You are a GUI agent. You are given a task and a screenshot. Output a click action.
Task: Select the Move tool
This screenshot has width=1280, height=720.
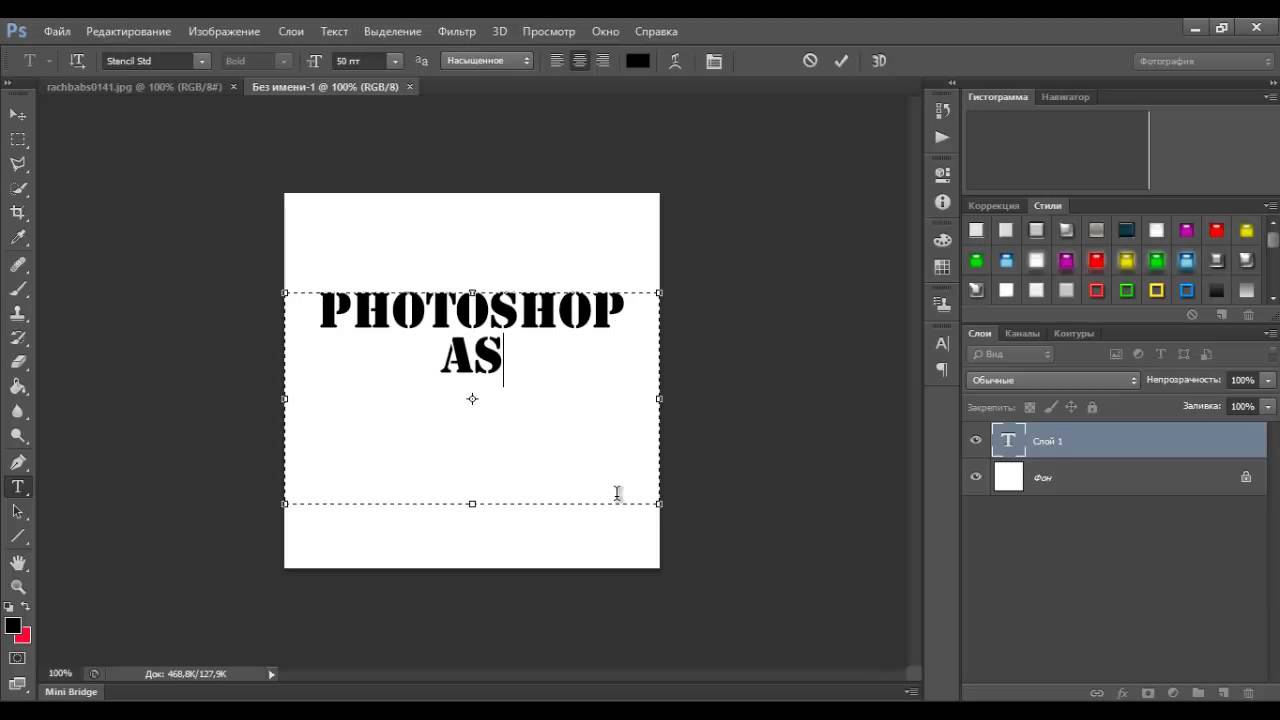coord(18,115)
